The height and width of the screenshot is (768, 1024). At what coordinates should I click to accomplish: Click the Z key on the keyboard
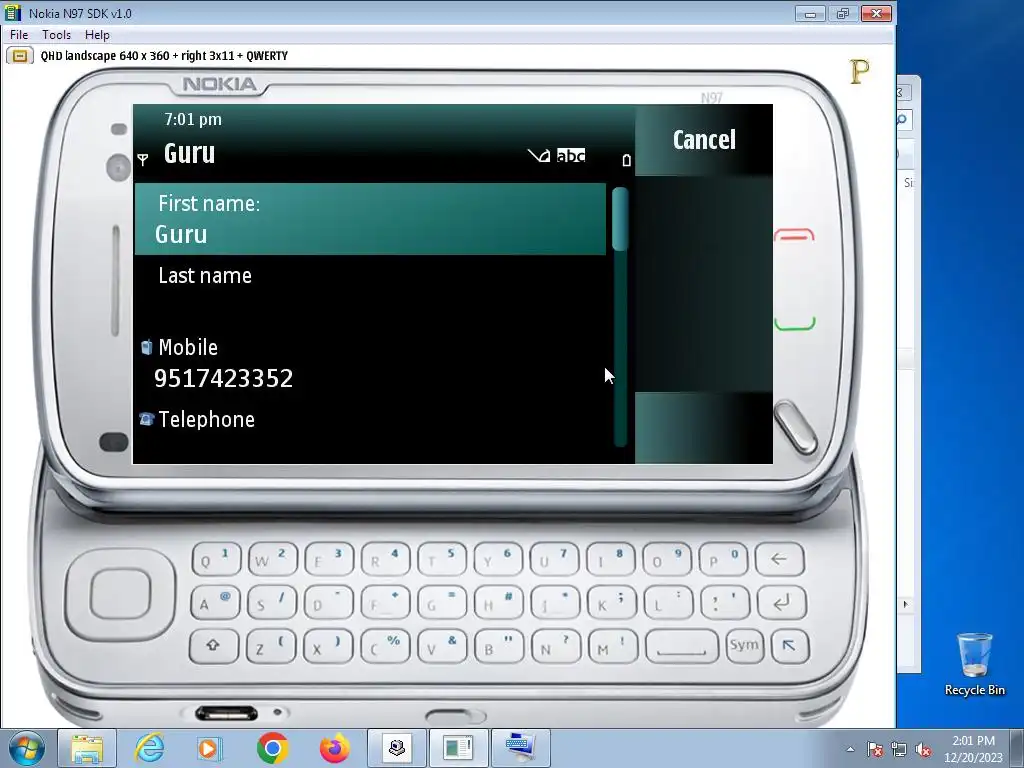(x=271, y=647)
